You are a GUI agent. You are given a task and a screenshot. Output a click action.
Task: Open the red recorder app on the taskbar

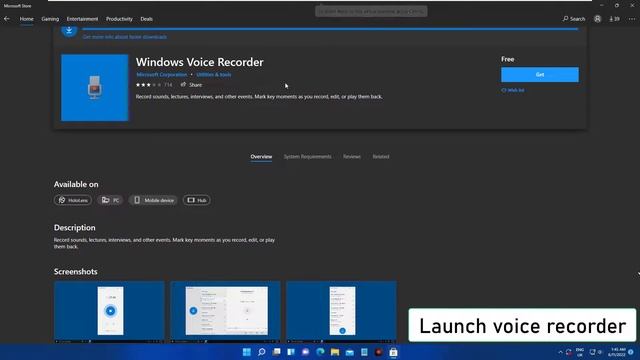click(x=378, y=352)
